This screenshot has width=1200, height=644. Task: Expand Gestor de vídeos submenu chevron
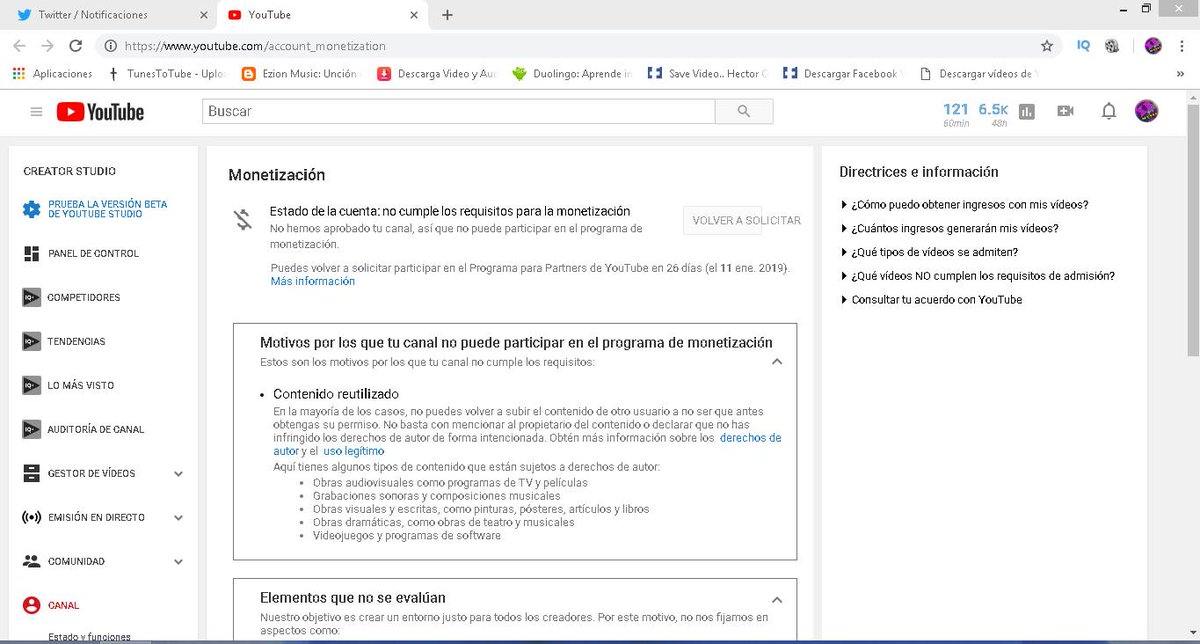point(178,474)
